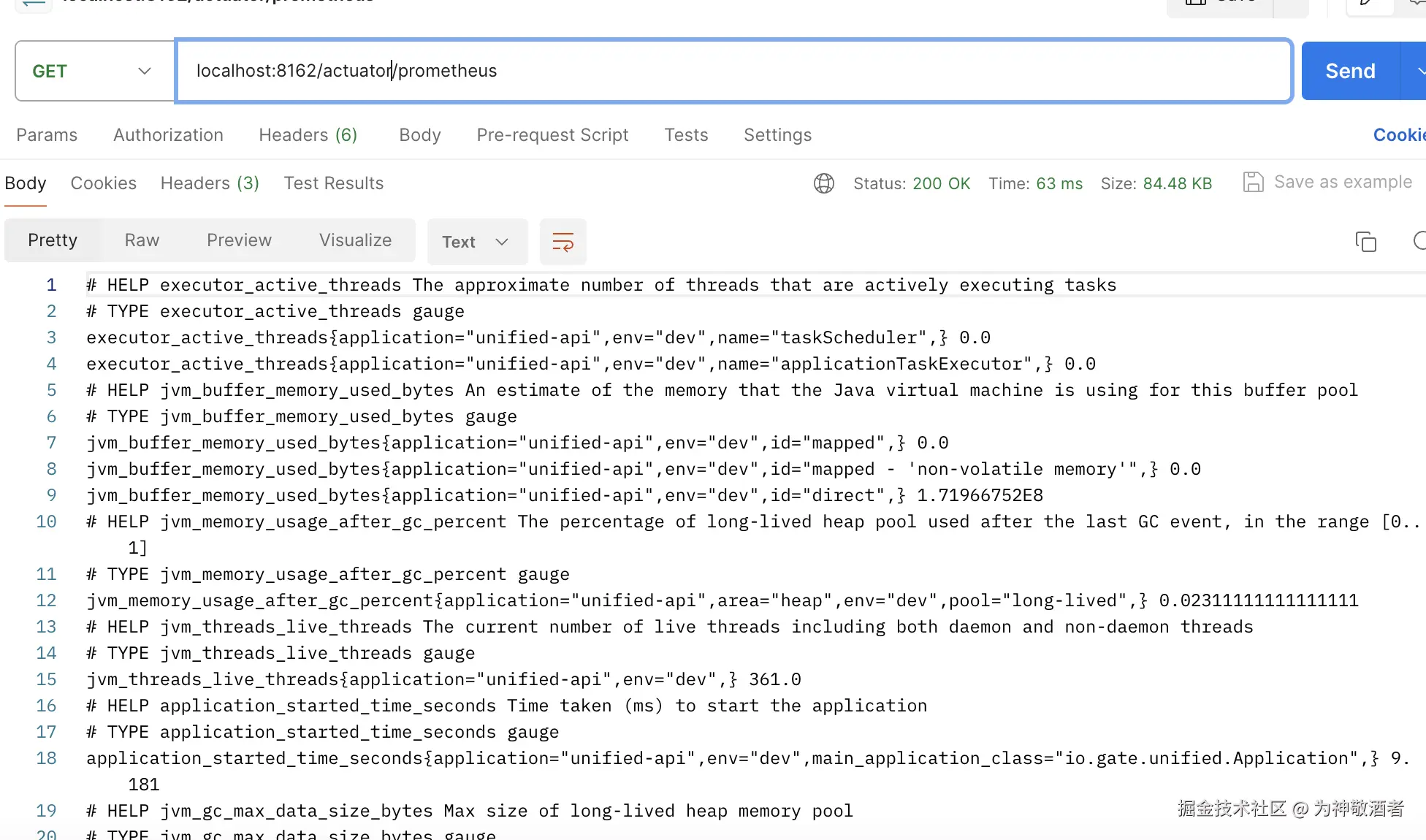Click the Cookies link on right
The image size is (1426, 840).
(x=1398, y=135)
